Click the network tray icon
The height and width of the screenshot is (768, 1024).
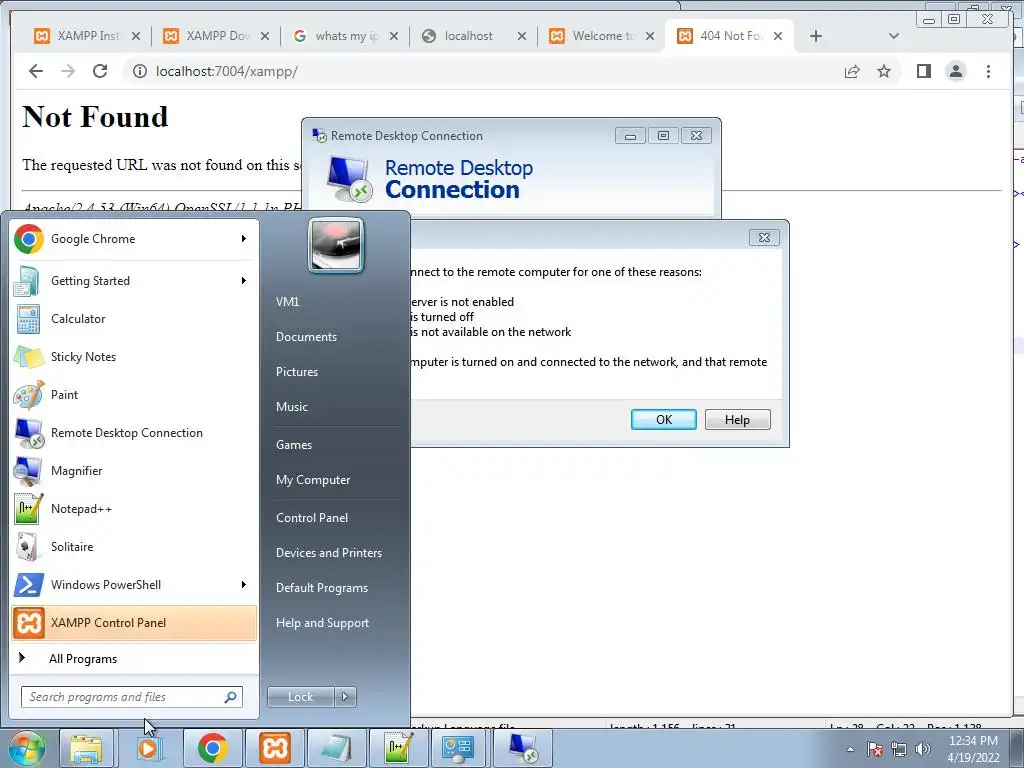click(899, 749)
